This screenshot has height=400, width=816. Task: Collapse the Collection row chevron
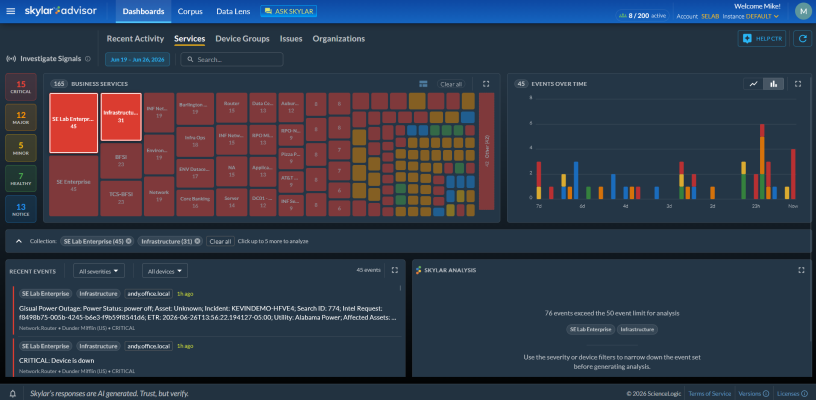[x=19, y=241]
